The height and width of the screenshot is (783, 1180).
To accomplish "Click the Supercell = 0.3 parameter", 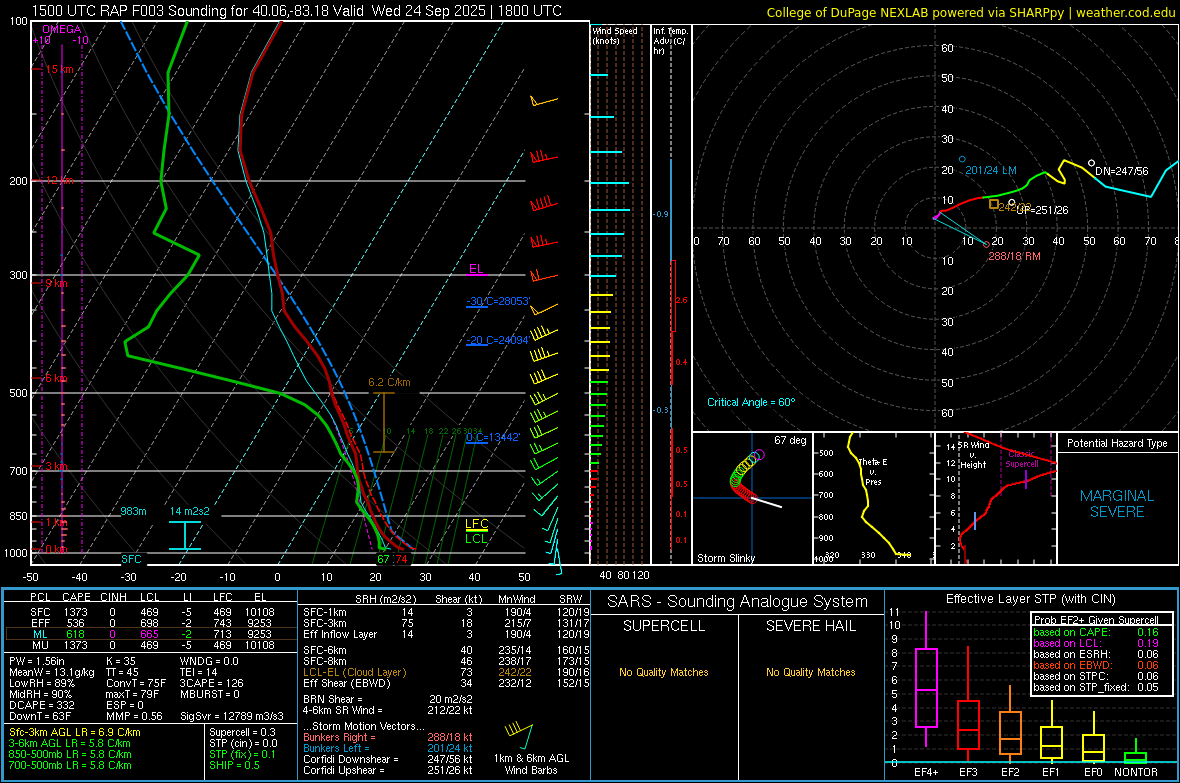I will click(x=242, y=732).
